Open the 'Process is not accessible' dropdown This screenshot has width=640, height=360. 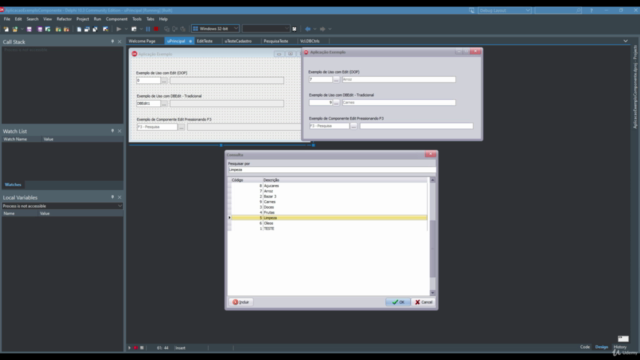(120, 206)
